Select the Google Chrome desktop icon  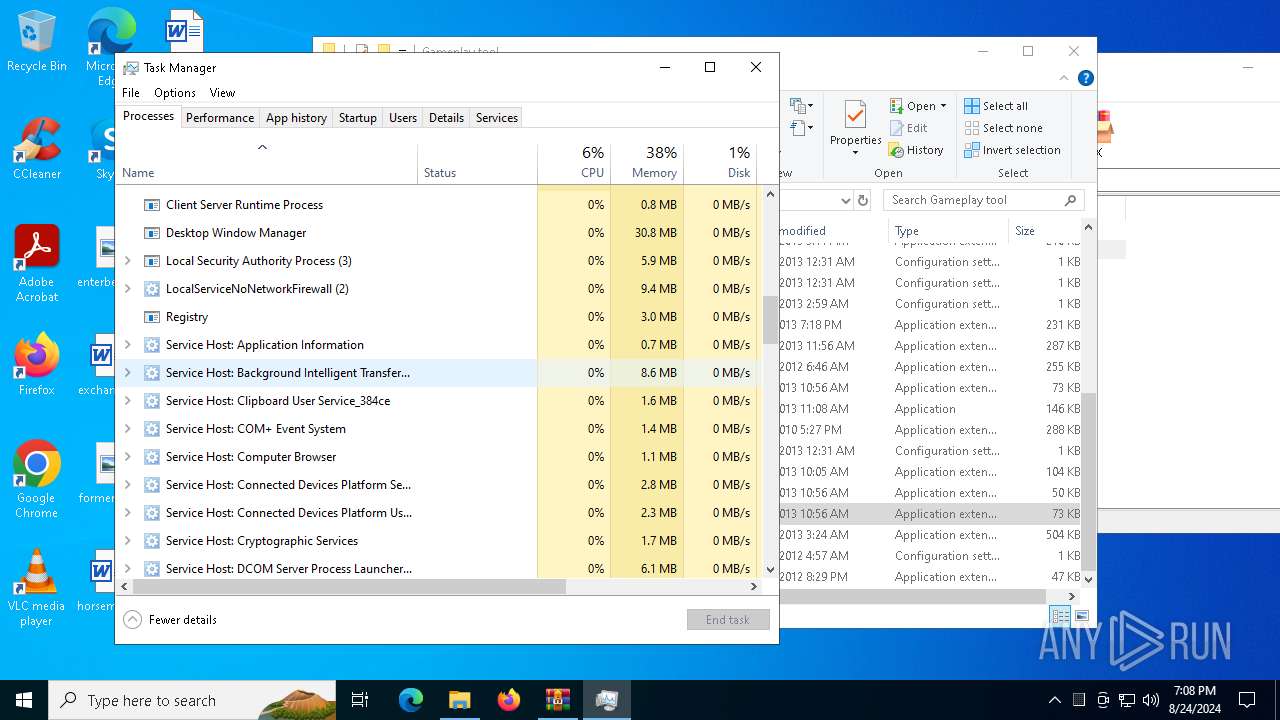coord(37,479)
